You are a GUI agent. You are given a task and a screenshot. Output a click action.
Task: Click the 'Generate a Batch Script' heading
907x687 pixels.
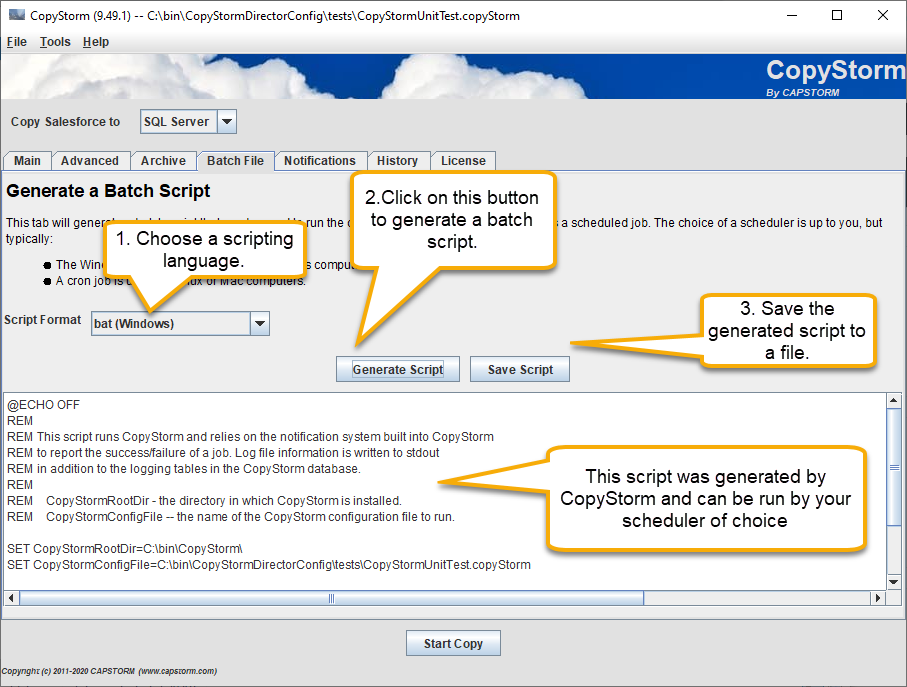[108, 191]
